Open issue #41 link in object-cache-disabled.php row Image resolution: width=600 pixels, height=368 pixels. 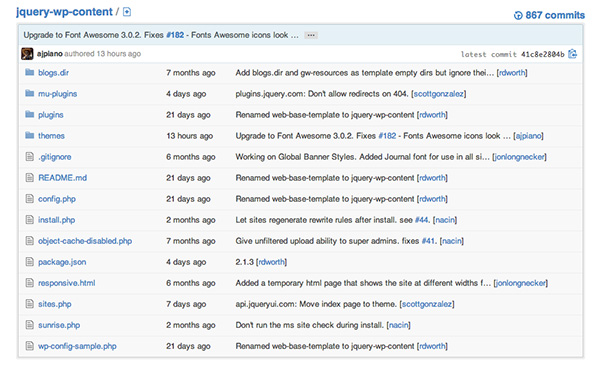pos(429,241)
